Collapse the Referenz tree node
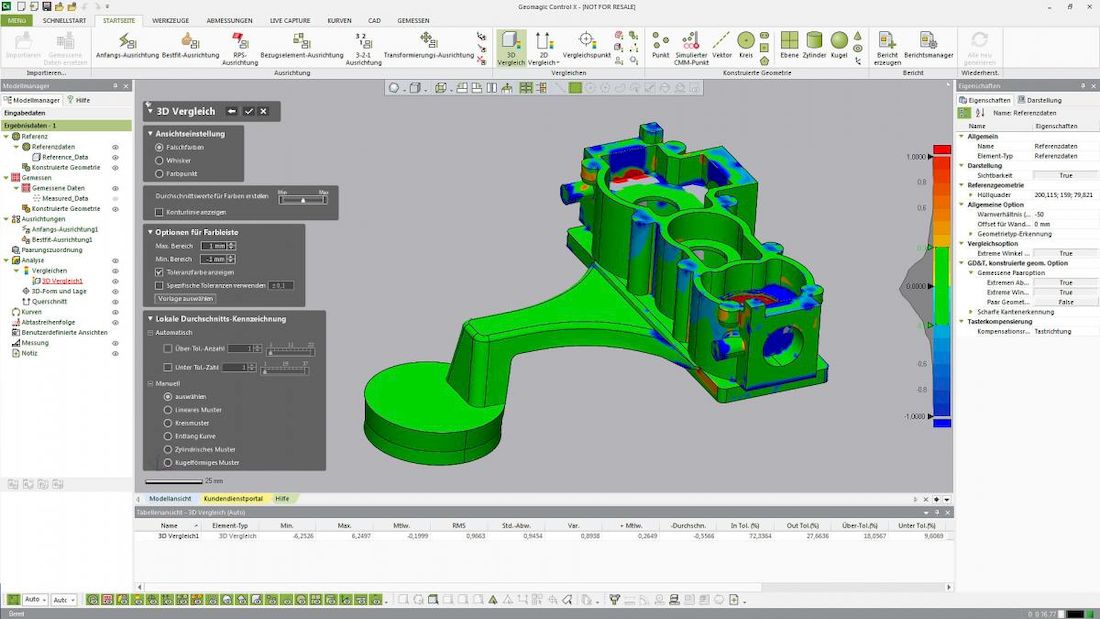The image size is (1100, 619). [6, 136]
